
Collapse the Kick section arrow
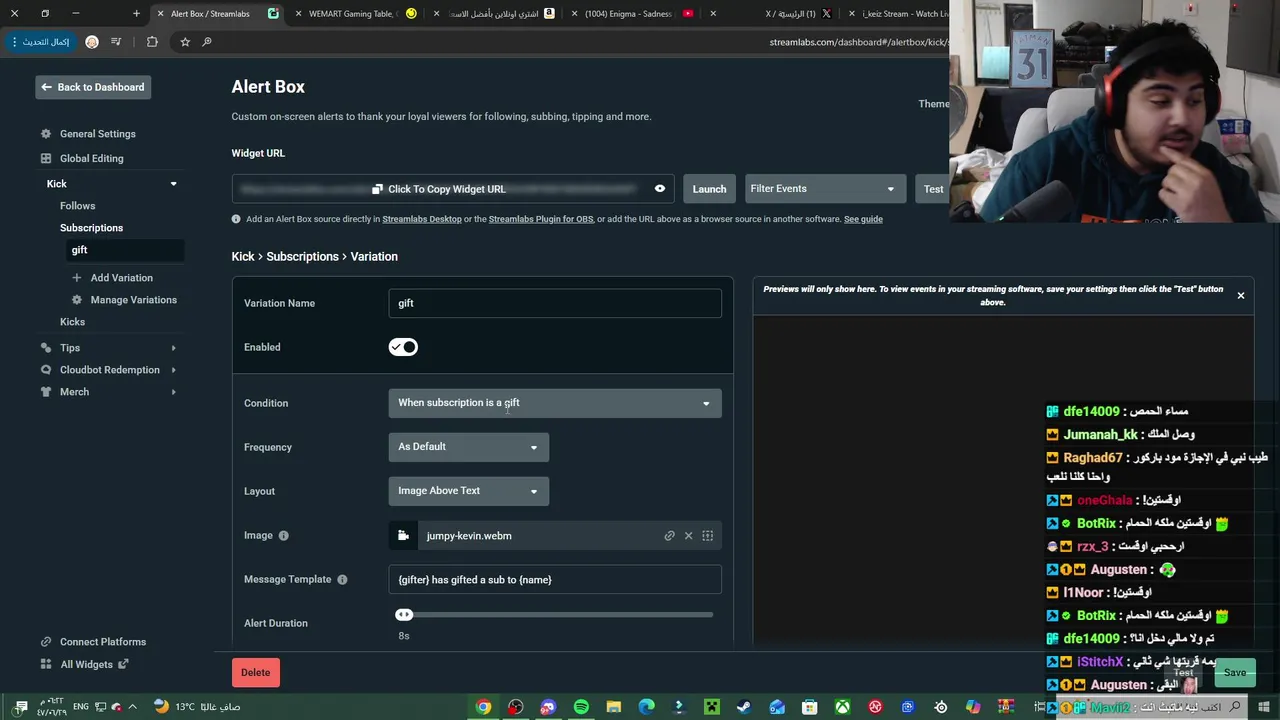[x=173, y=184]
